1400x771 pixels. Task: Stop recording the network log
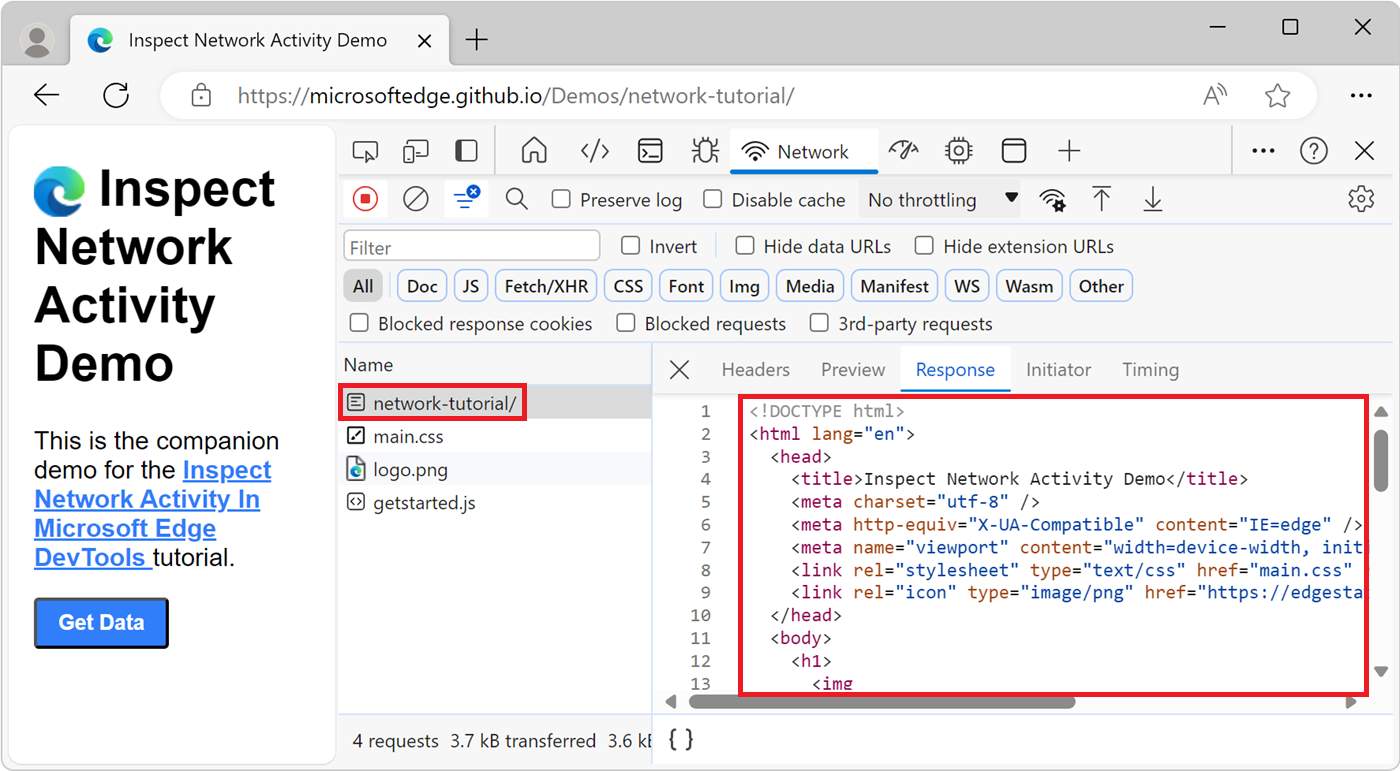[x=364, y=198]
